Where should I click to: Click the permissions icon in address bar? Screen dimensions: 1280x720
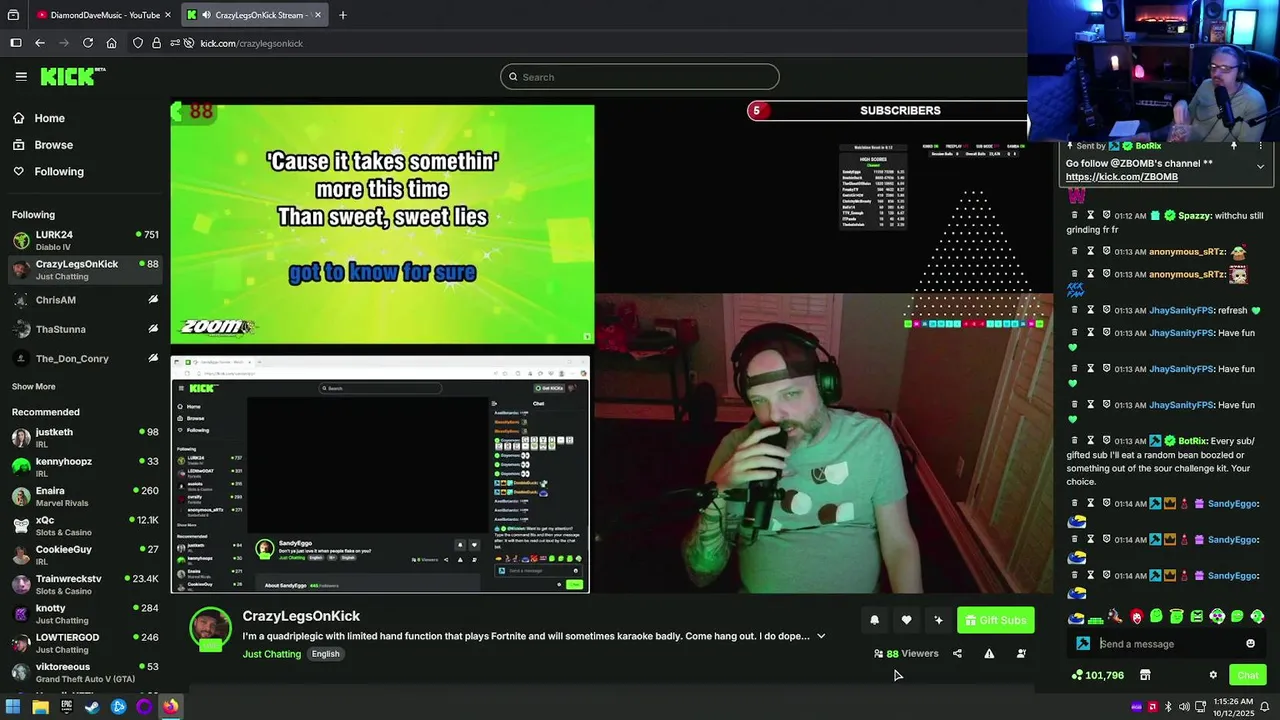tap(175, 43)
